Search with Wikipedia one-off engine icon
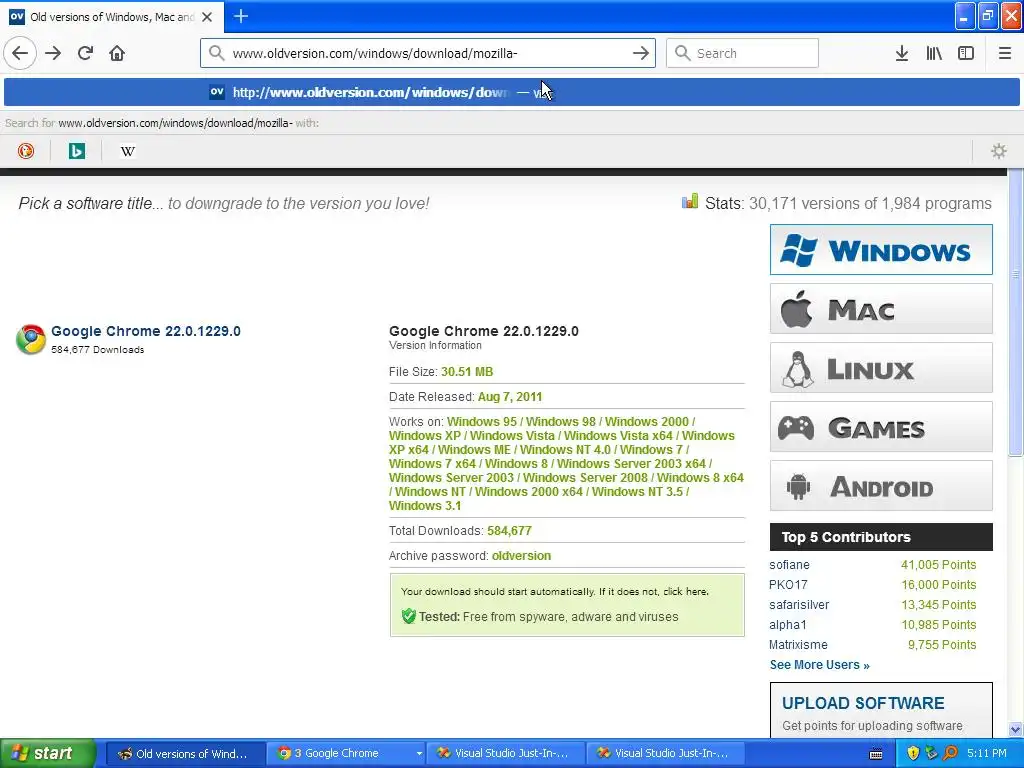The width and height of the screenshot is (1024, 768). [x=127, y=151]
